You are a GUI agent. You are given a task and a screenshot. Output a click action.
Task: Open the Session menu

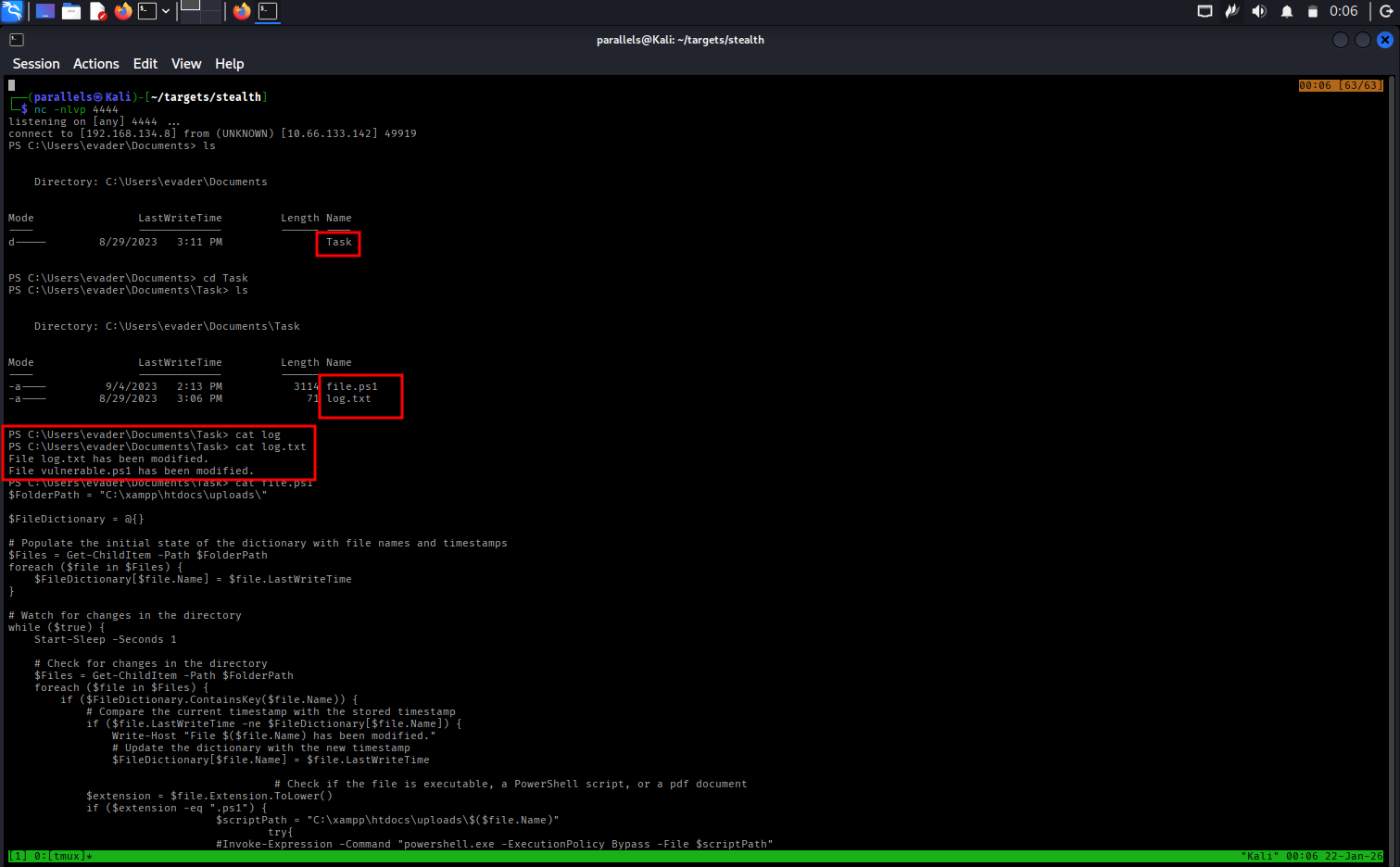tap(36, 64)
